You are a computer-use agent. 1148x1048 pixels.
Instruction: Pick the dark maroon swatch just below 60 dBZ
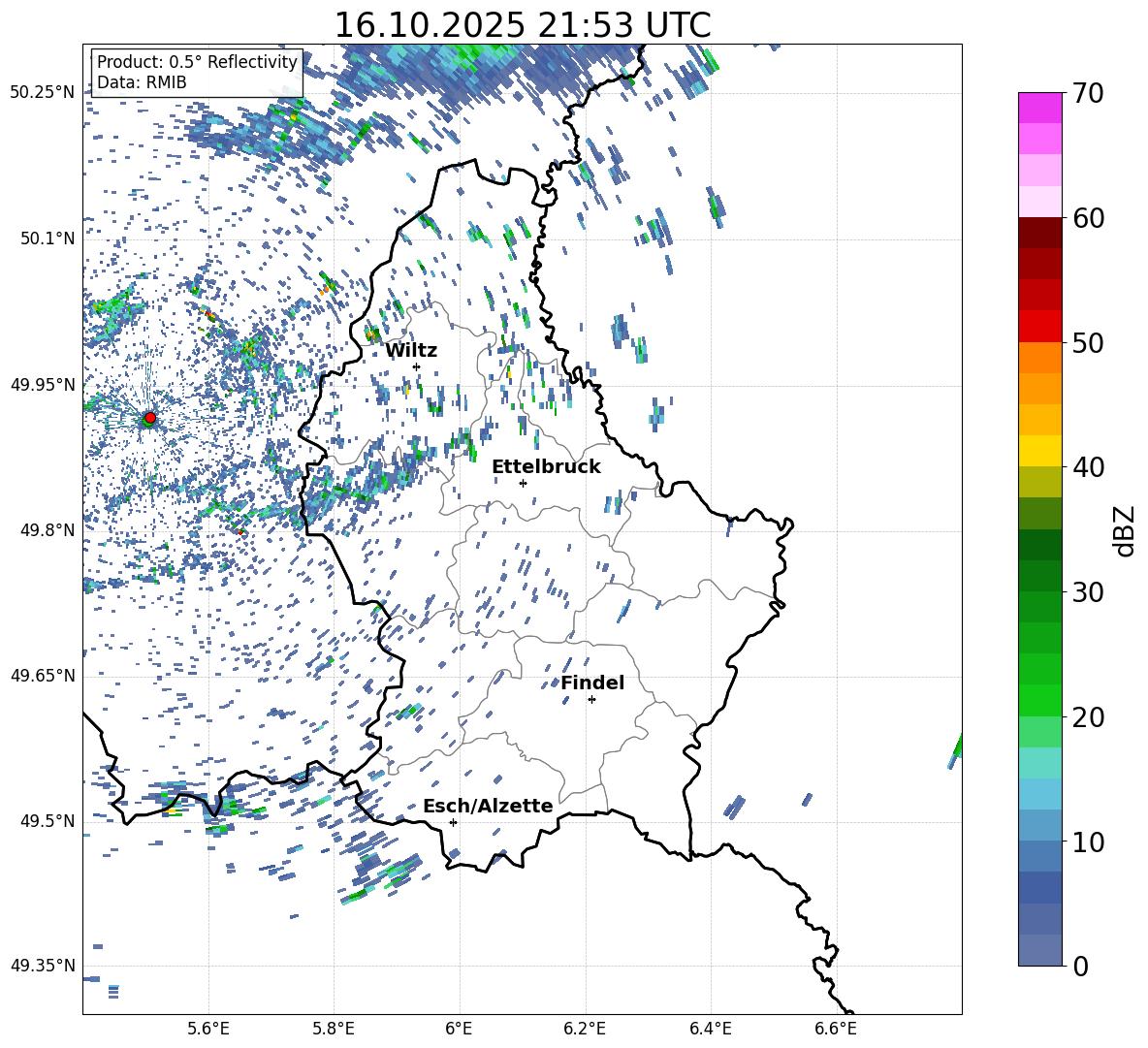[1040, 233]
